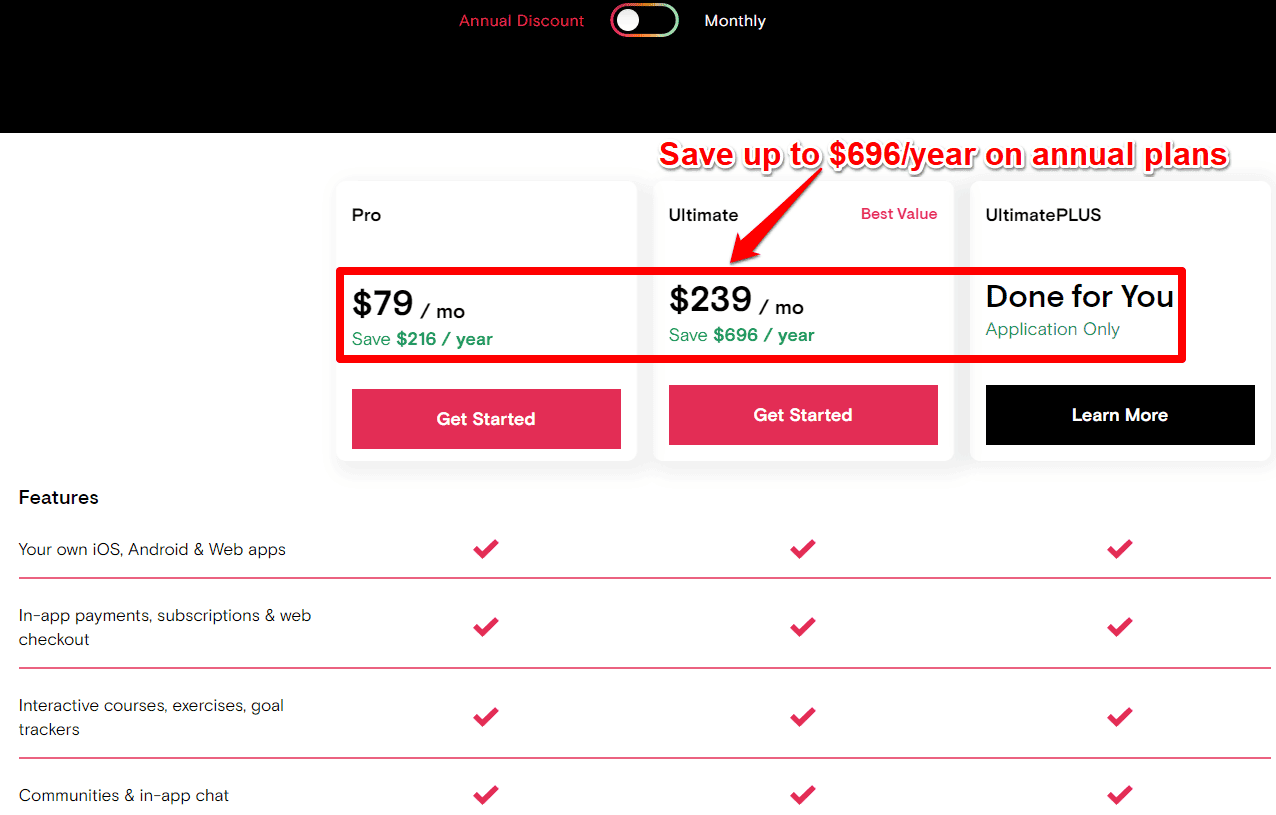Click Get Started under the Ultimate plan
The image size is (1276, 815).
point(803,415)
